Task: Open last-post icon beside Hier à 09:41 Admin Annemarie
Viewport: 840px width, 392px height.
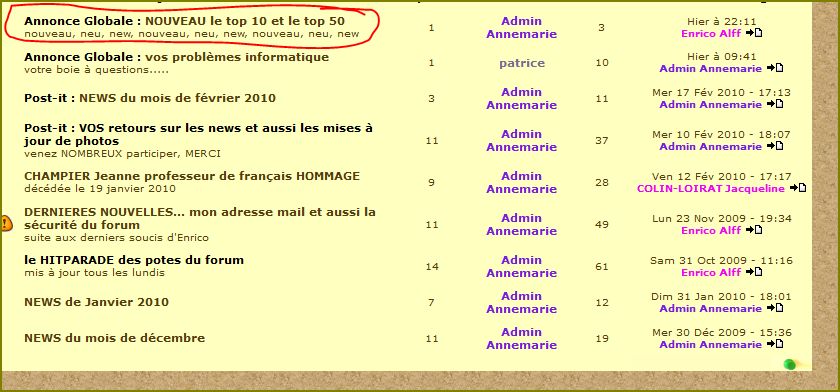Action: pyautogui.click(x=775, y=68)
